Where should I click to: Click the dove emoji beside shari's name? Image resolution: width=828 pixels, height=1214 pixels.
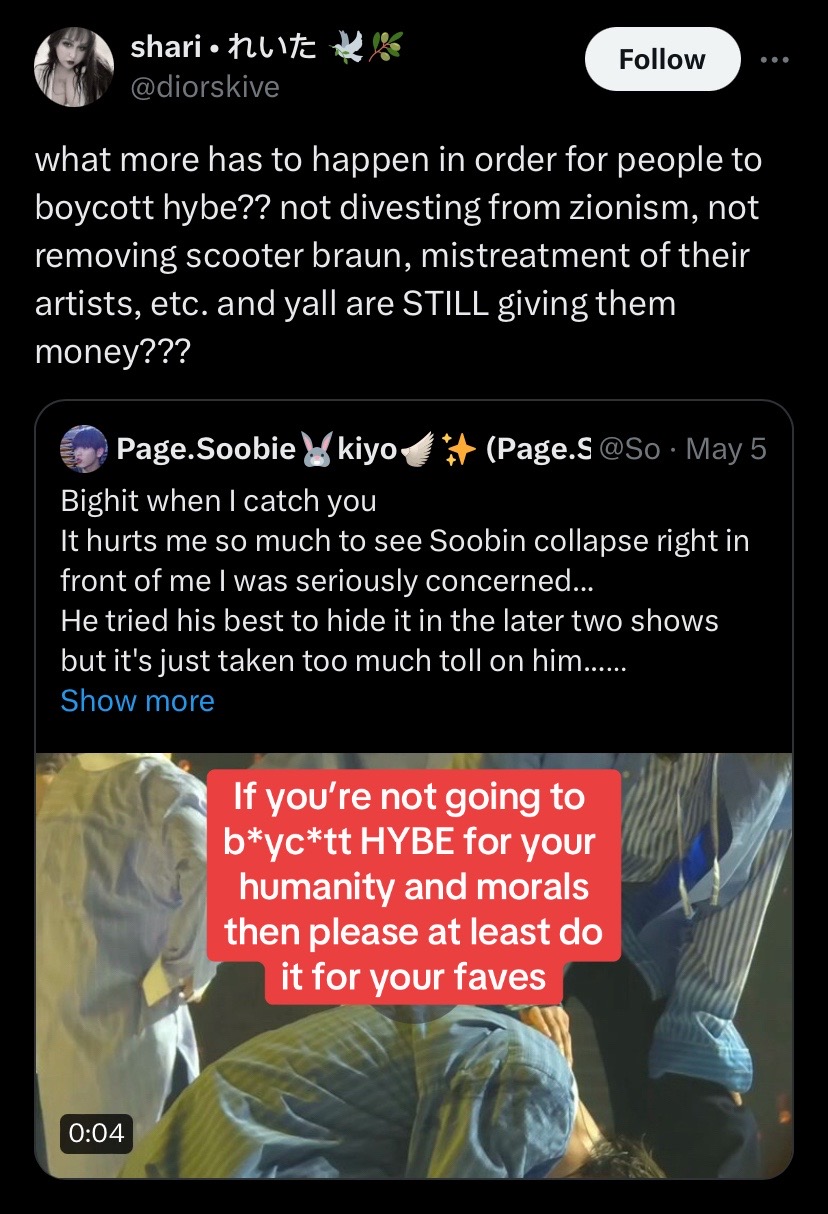[x=350, y=47]
